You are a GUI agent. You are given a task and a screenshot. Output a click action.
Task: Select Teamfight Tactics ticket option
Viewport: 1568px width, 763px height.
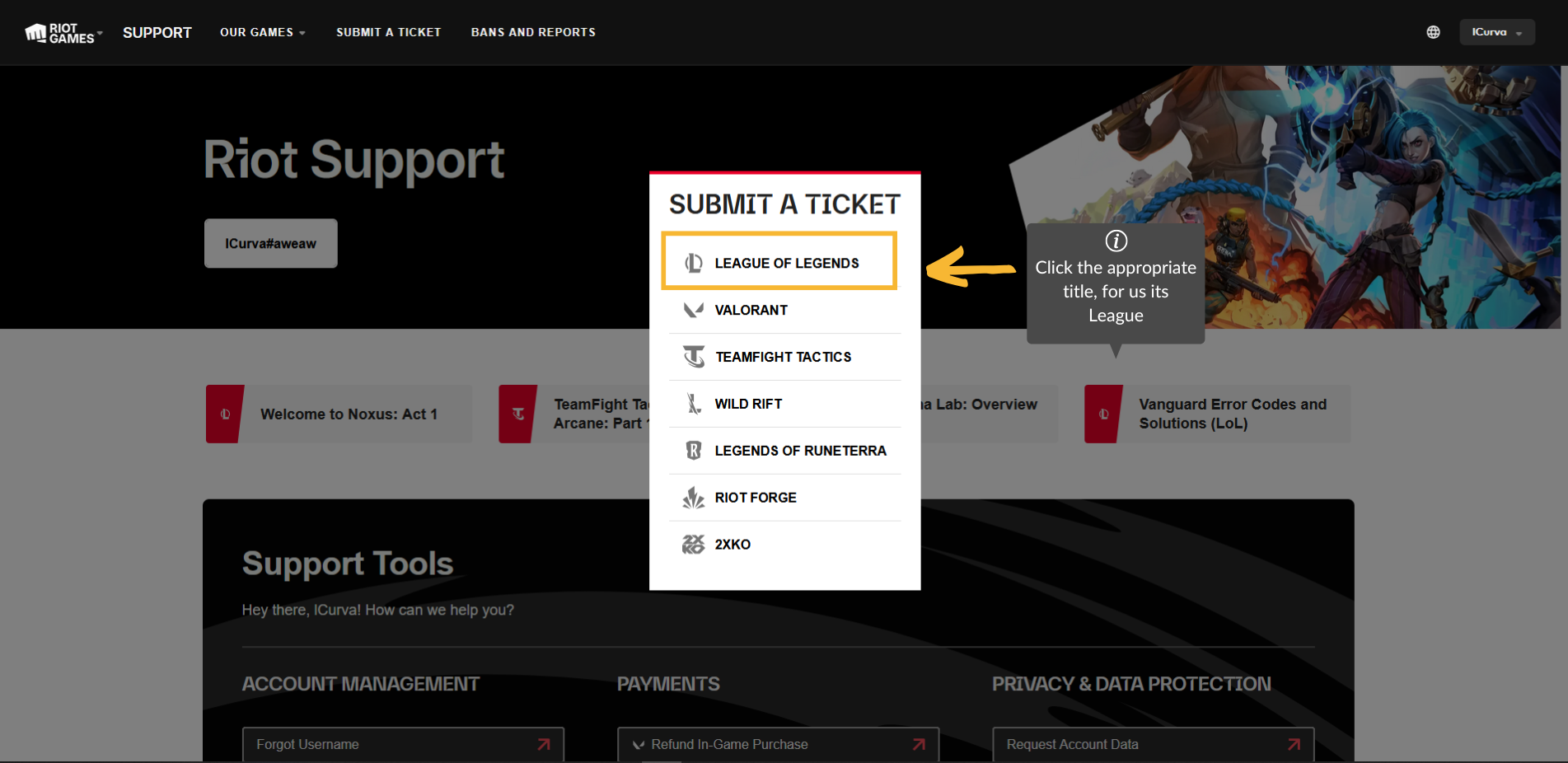pyautogui.click(x=785, y=357)
